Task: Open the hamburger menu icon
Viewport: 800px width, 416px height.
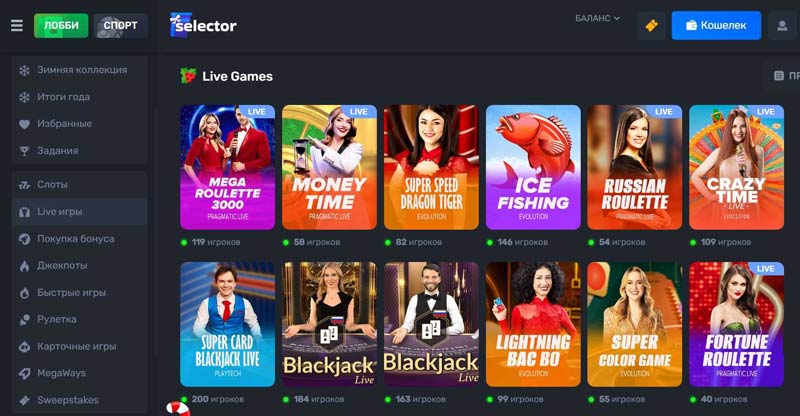Action: [x=17, y=25]
